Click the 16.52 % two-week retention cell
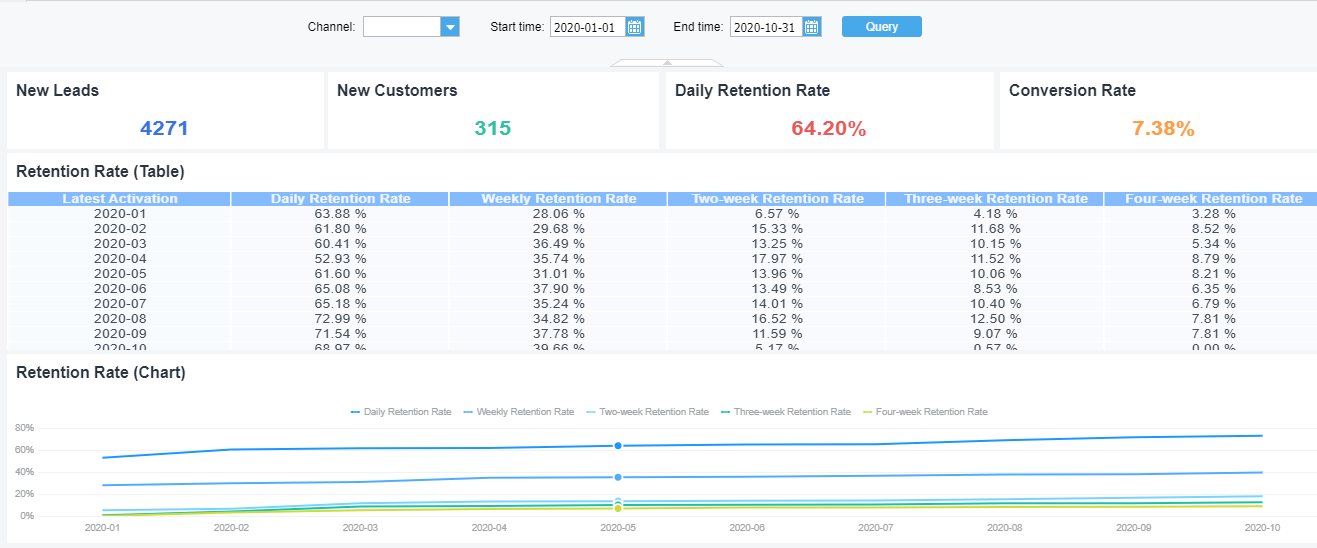 pyautogui.click(x=777, y=318)
